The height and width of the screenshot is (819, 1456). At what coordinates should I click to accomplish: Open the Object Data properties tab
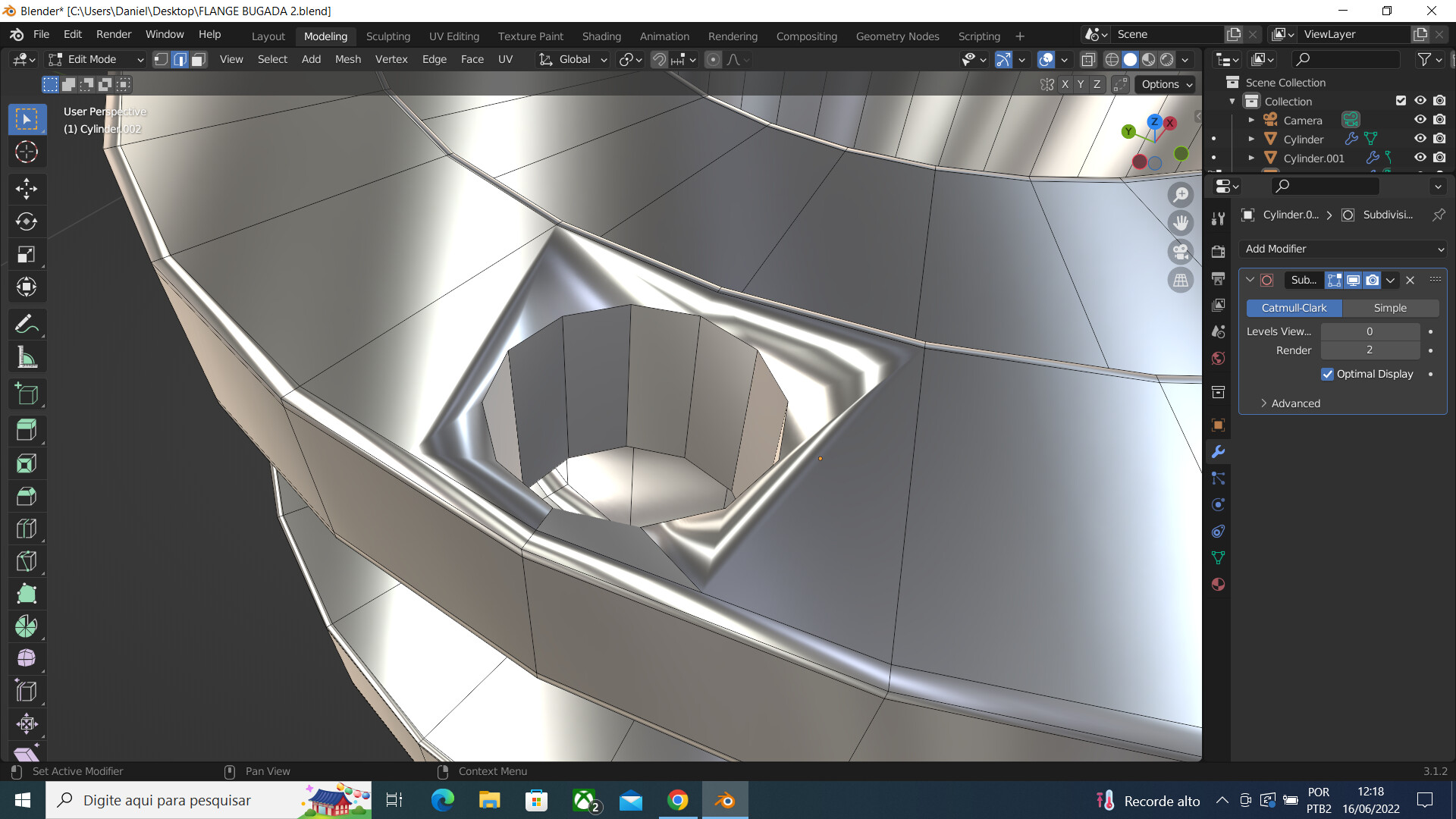click(x=1219, y=558)
